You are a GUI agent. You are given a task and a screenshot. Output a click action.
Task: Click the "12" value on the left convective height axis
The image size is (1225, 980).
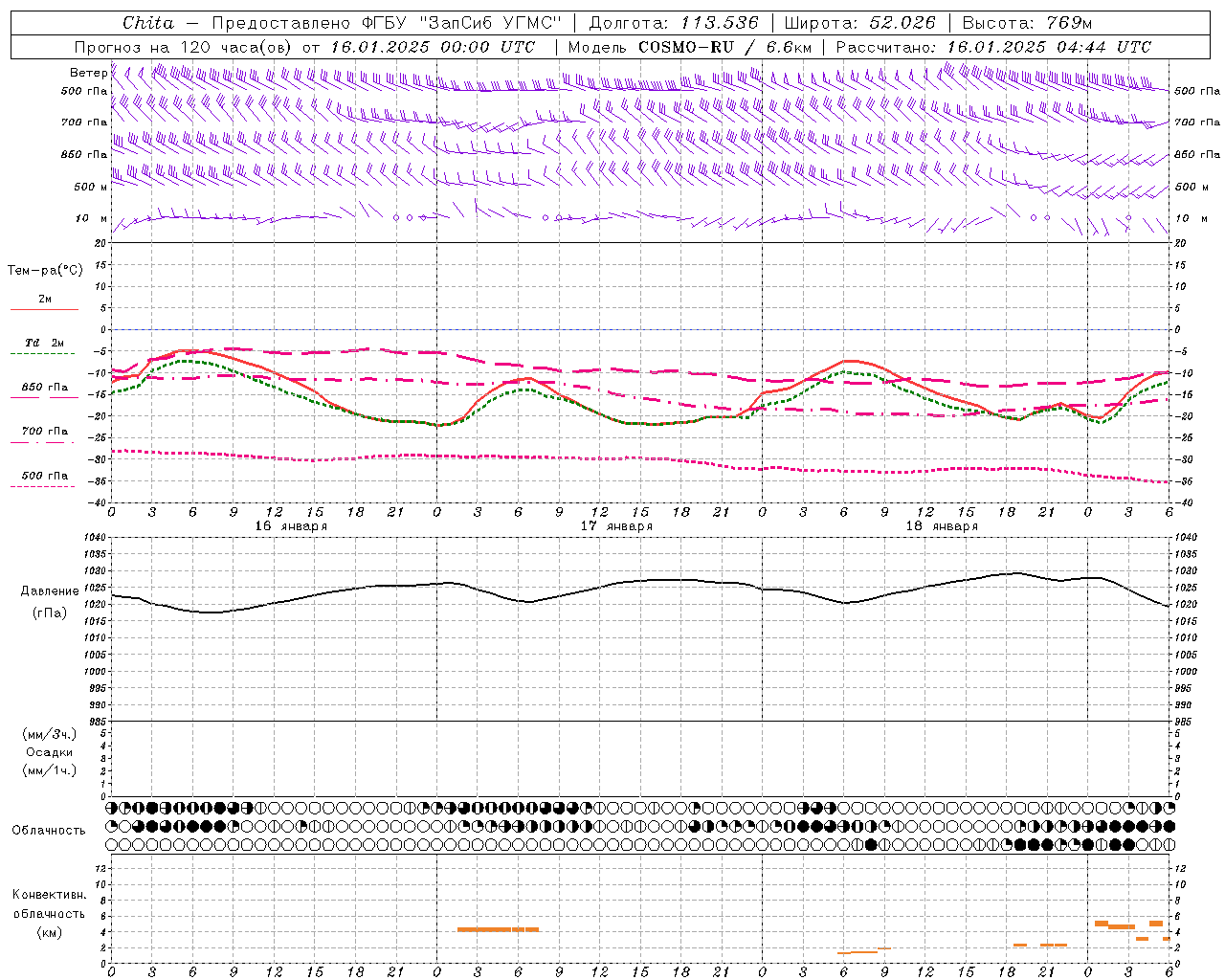[101, 868]
